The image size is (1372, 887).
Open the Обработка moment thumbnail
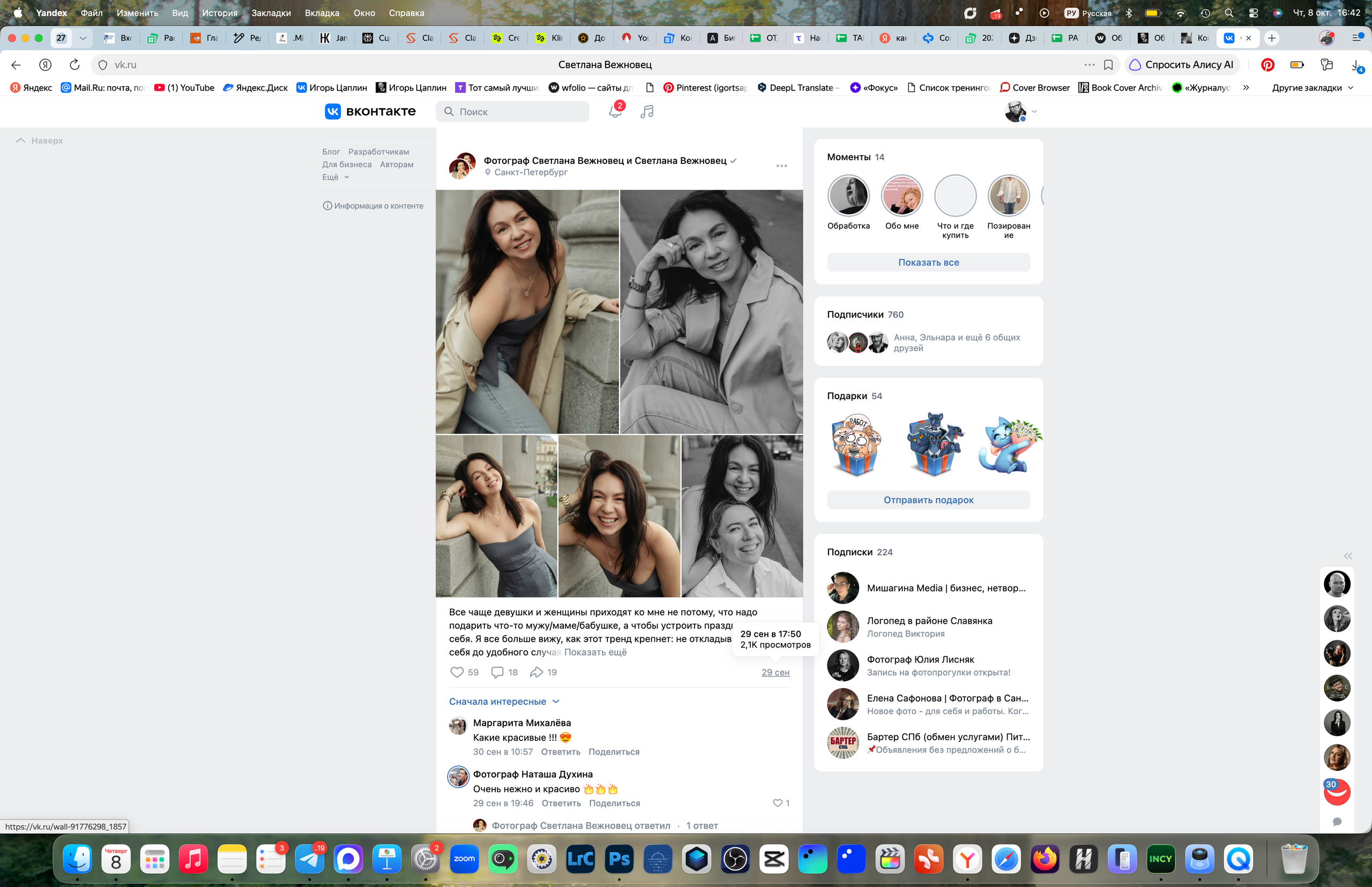(x=848, y=195)
